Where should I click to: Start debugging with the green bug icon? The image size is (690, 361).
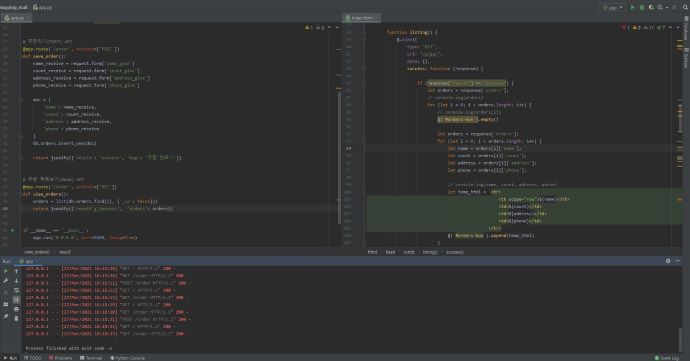(x=642, y=7)
